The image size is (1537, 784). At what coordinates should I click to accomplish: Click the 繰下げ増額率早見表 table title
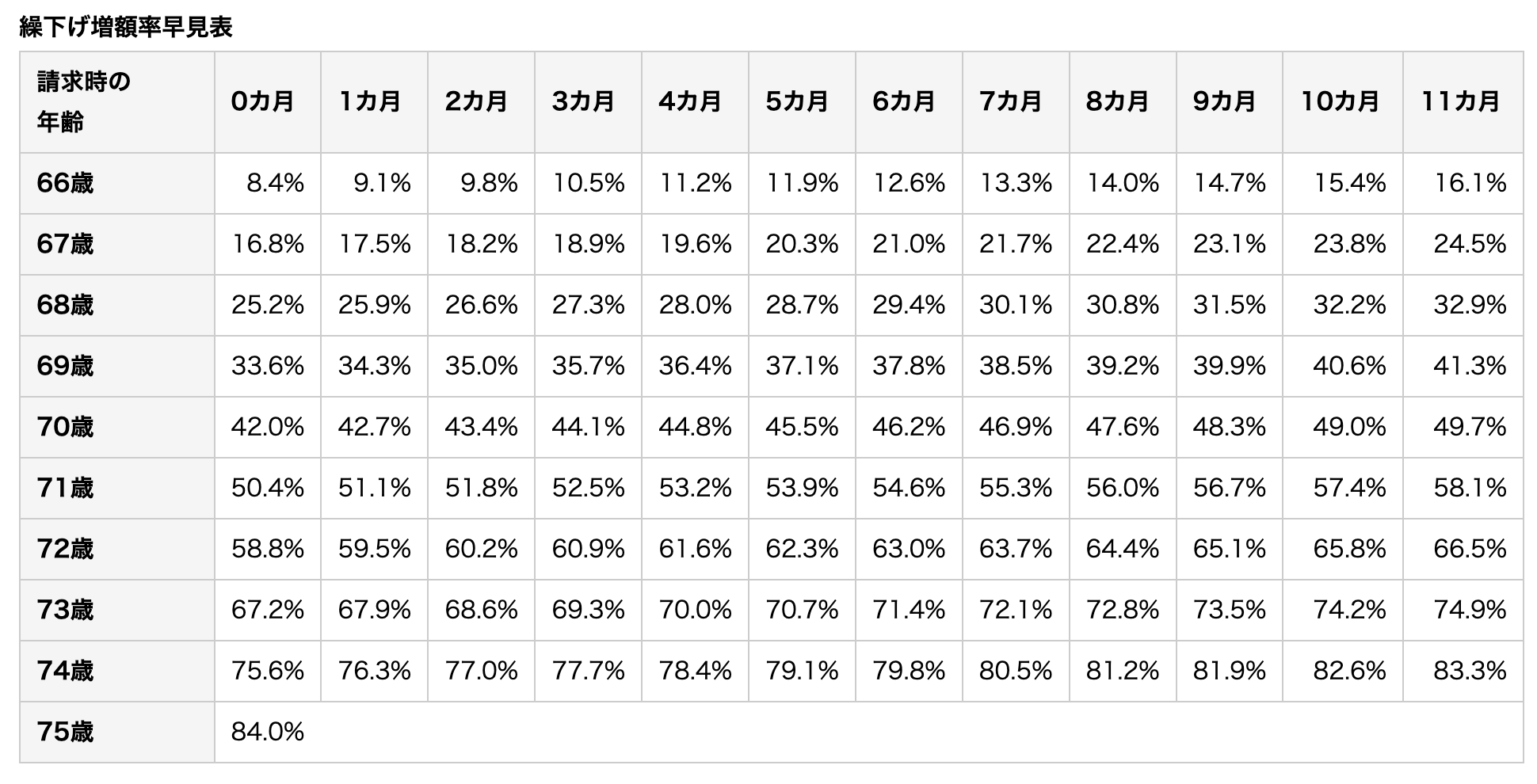click(x=126, y=28)
